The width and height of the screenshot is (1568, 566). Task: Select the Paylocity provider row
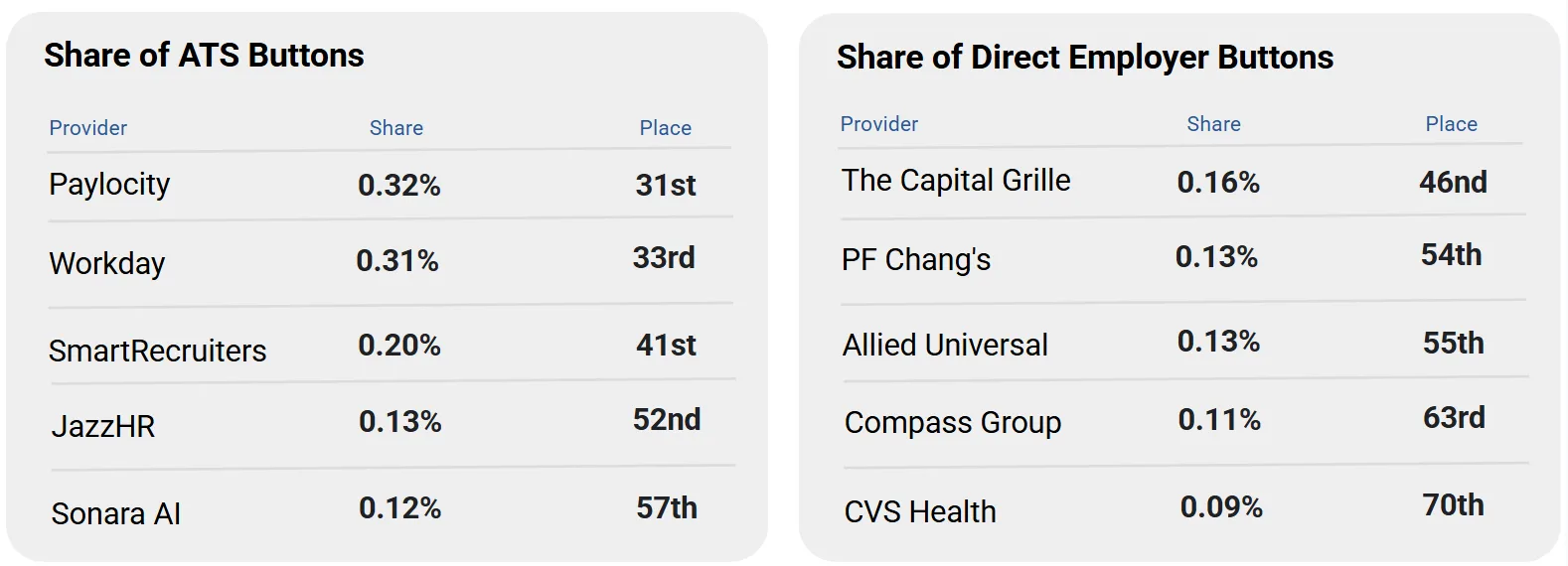tap(109, 185)
